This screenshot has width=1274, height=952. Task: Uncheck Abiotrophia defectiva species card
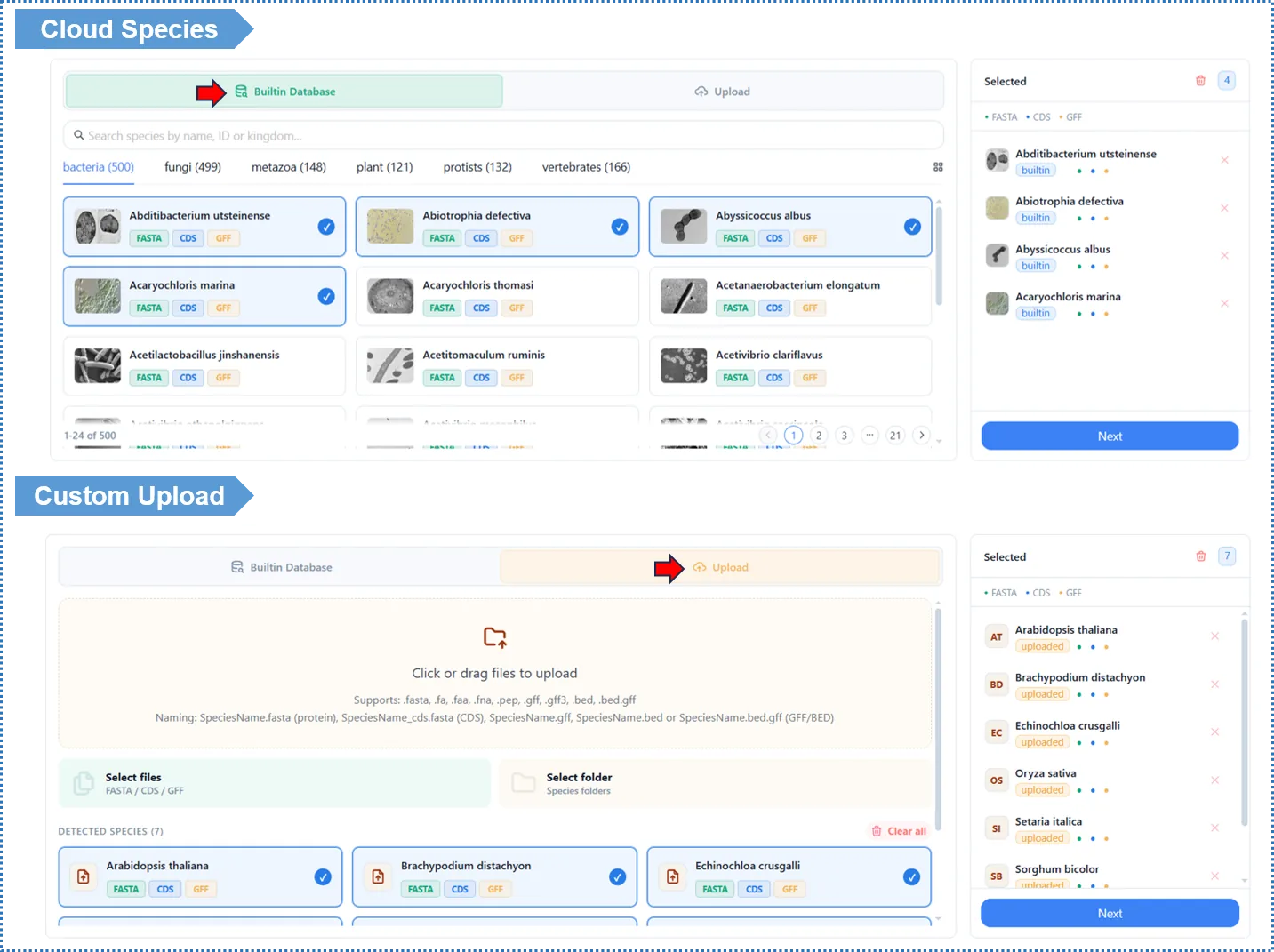(620, 227)
